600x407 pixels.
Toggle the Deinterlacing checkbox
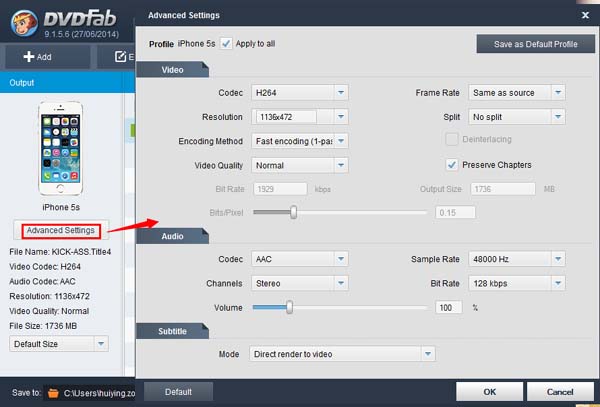tap(452, 139)
